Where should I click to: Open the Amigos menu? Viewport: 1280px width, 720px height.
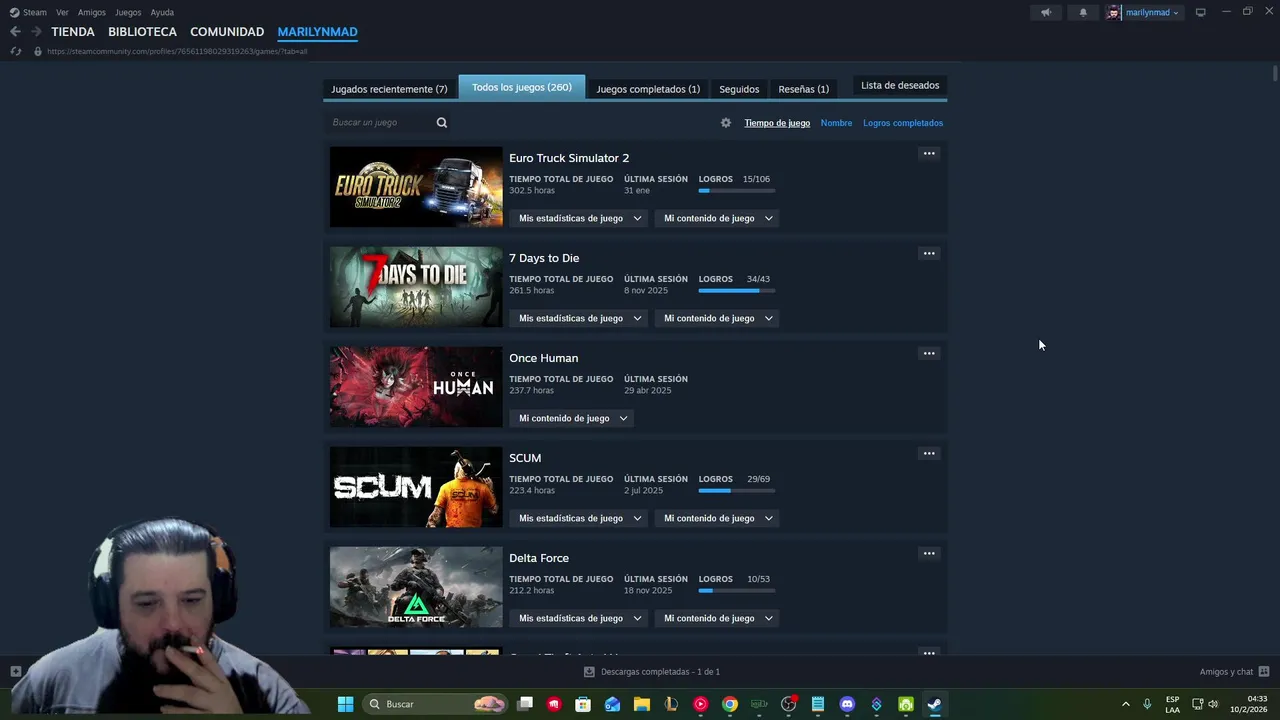[x=92, y=13]
